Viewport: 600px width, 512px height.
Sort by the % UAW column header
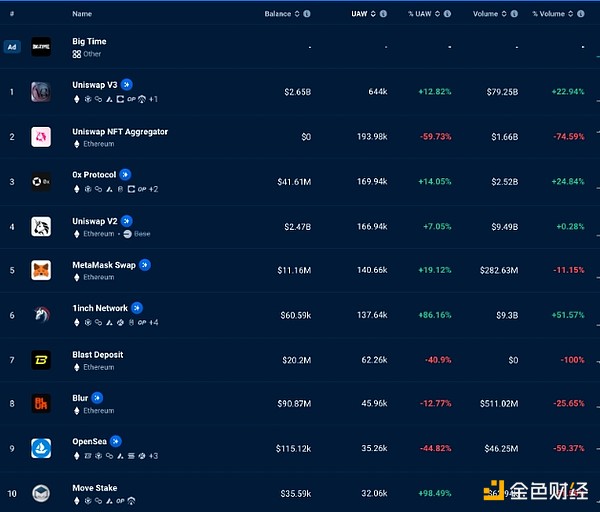425,14
